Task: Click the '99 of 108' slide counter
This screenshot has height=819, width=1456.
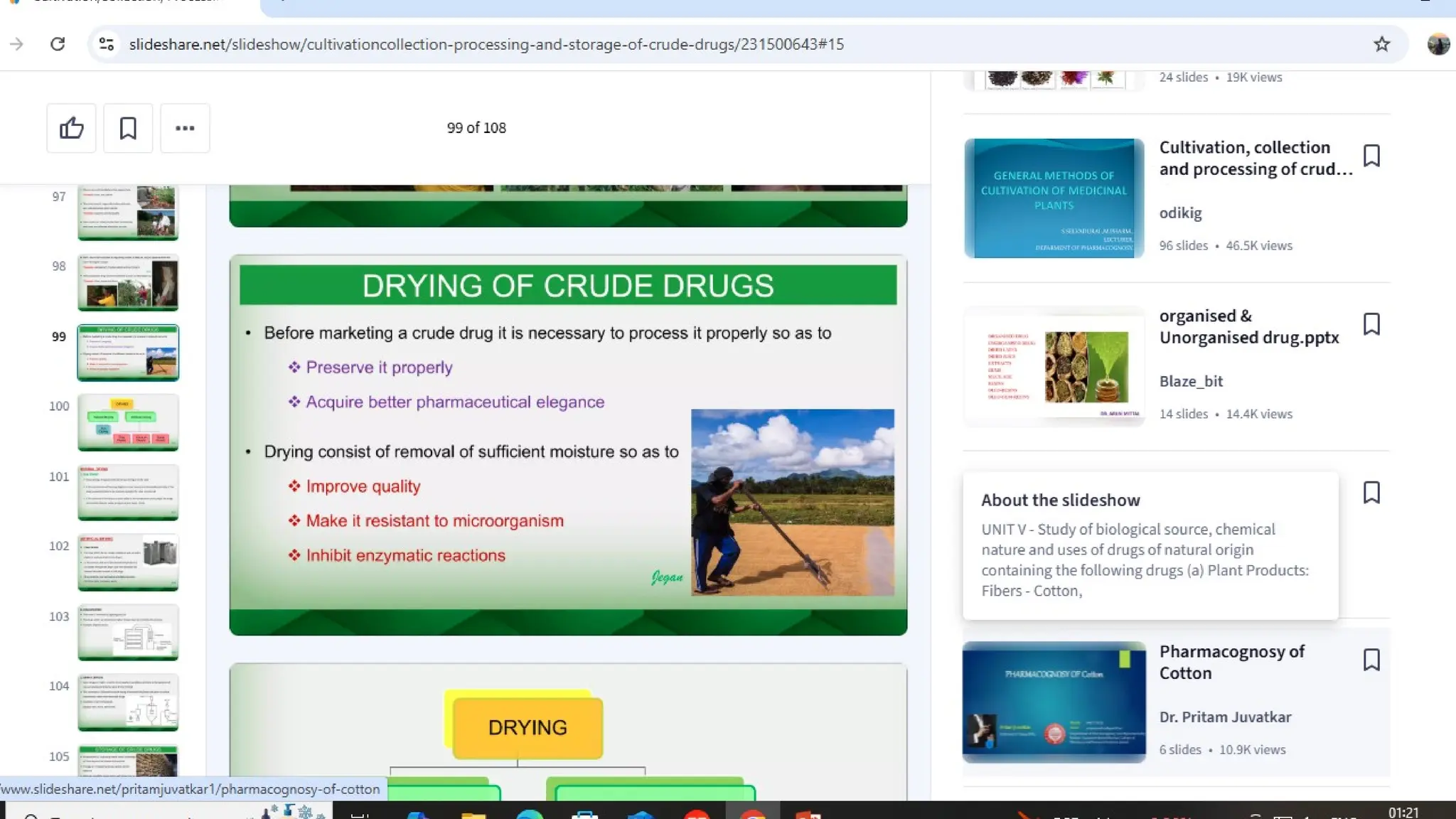Action: coord(476,128)
